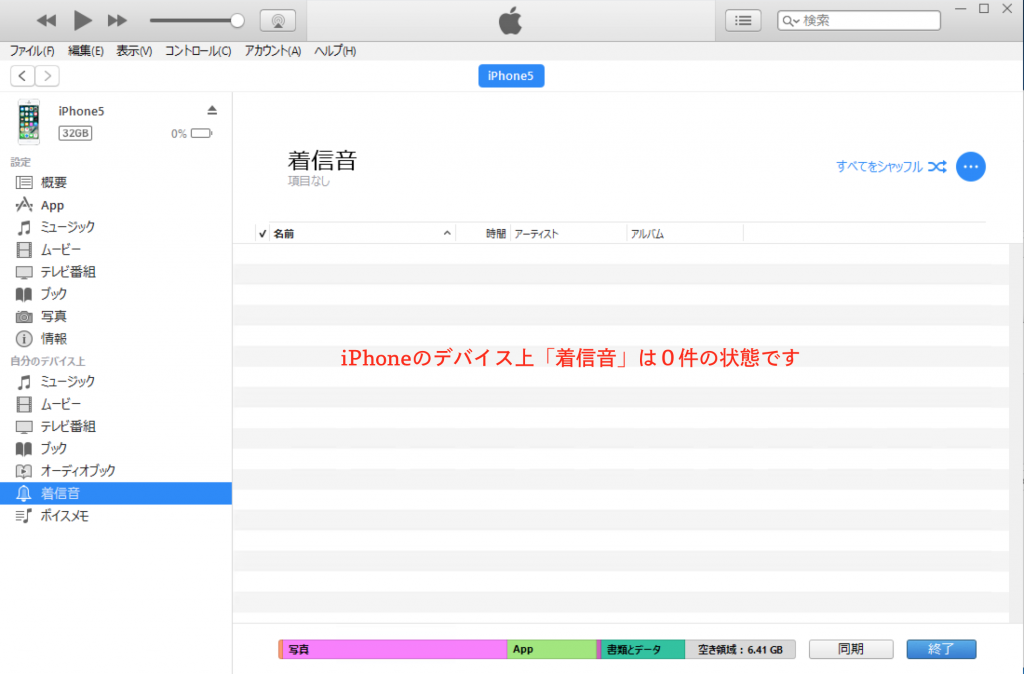Open the ヘルプ(H) menu

335,51
